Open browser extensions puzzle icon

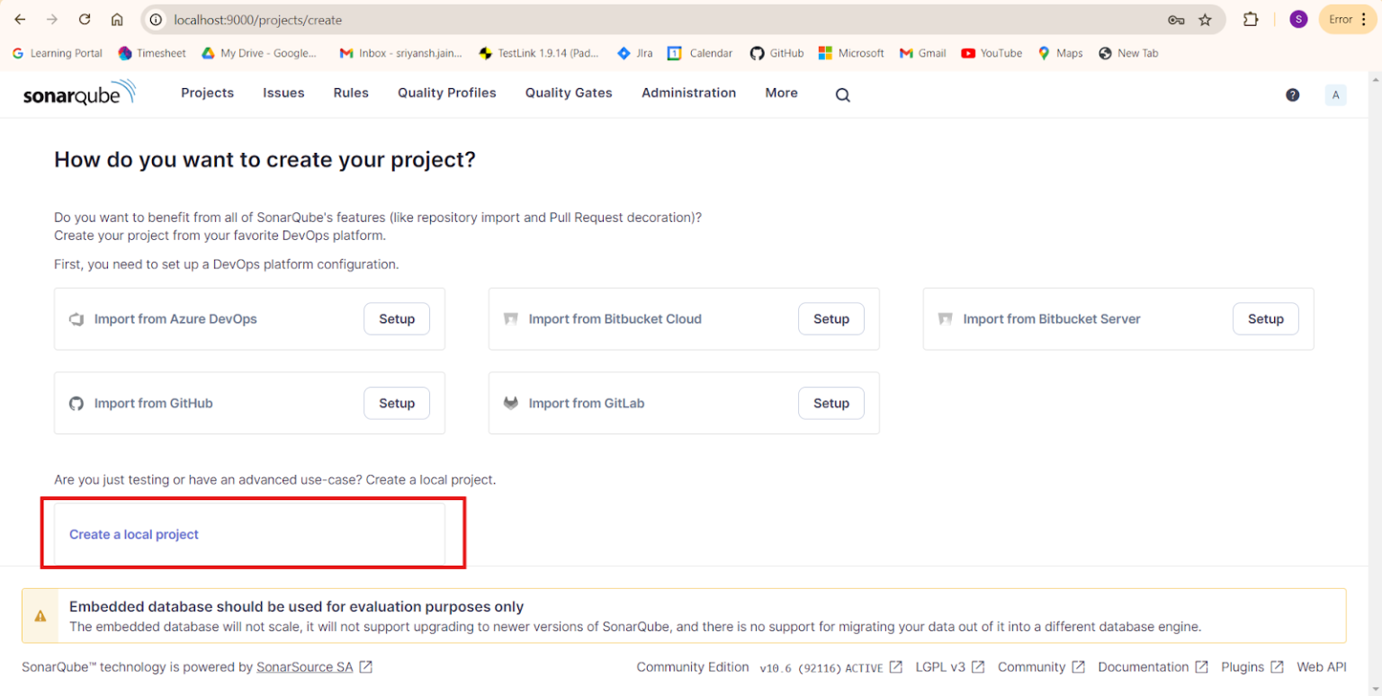[1250, 20]
